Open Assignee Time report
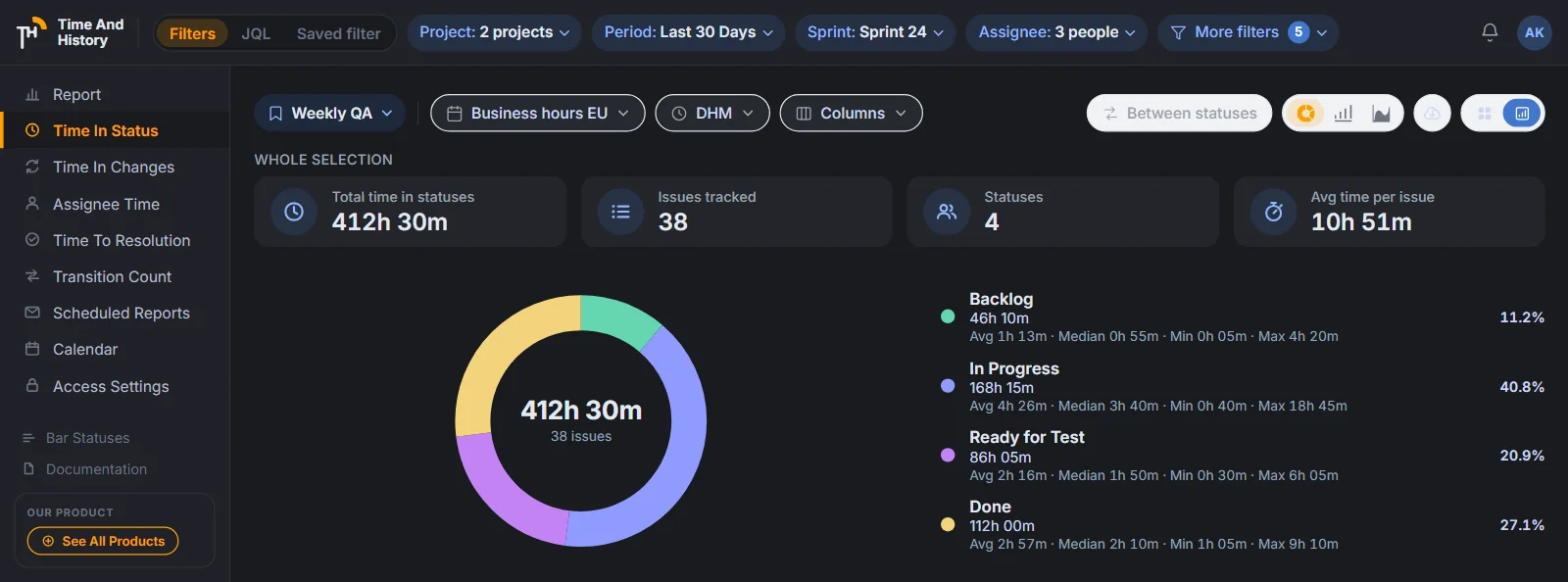The width and height of the screenshot is (1568, 582). pos(115,204)
